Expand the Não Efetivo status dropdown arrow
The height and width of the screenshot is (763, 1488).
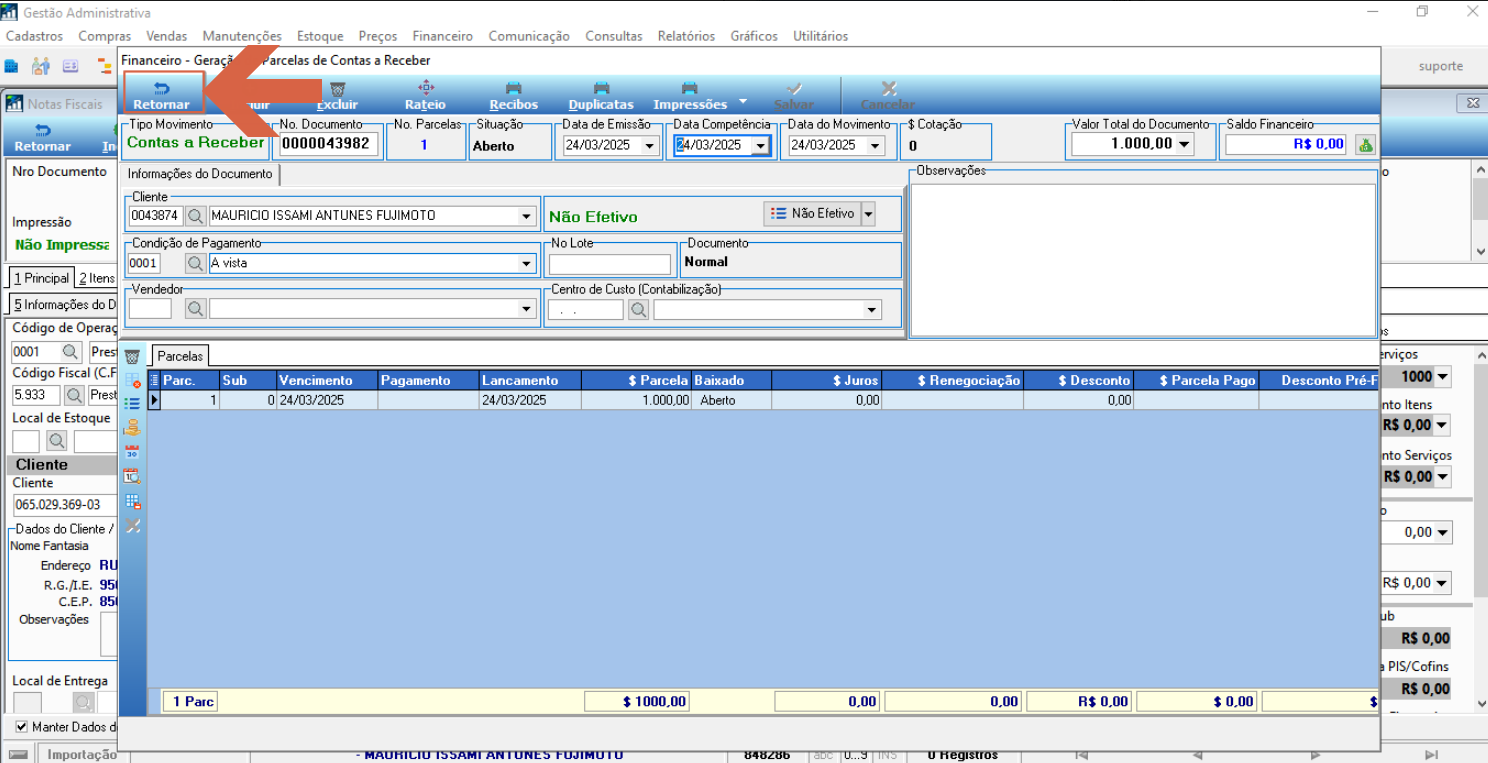pyautogui.click(x=868, y=213)
